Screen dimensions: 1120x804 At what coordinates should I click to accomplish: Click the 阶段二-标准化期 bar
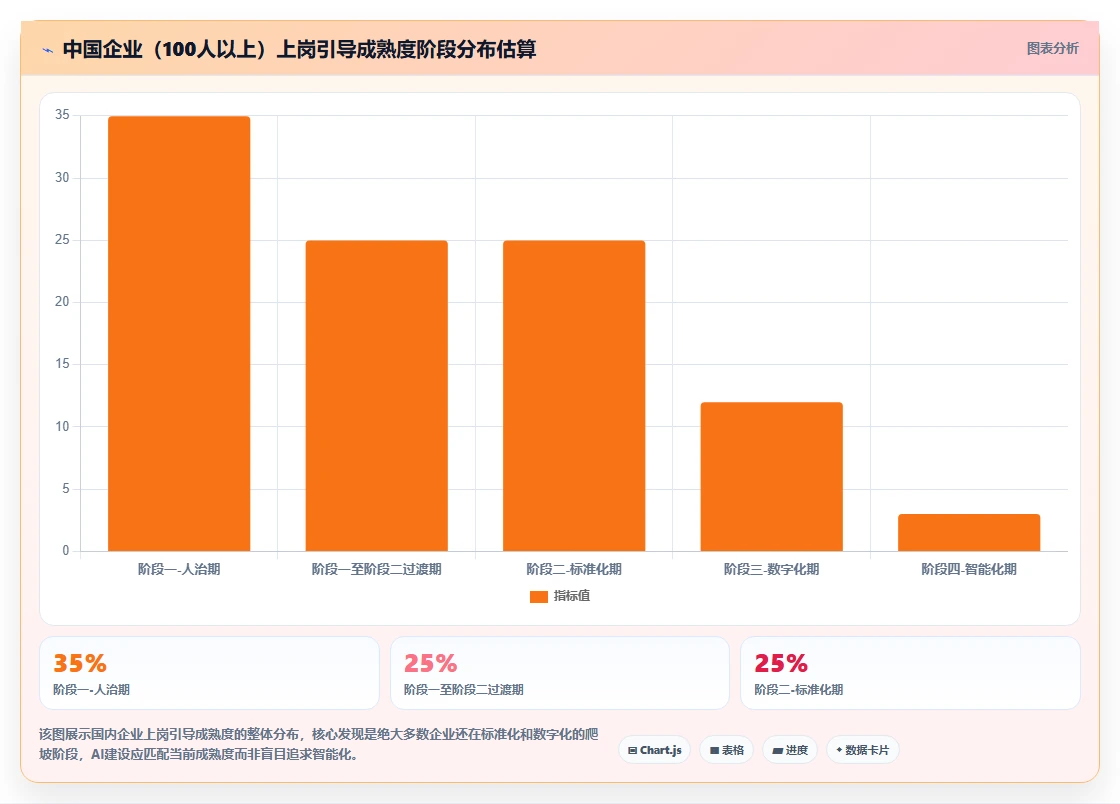coord(574,396)
